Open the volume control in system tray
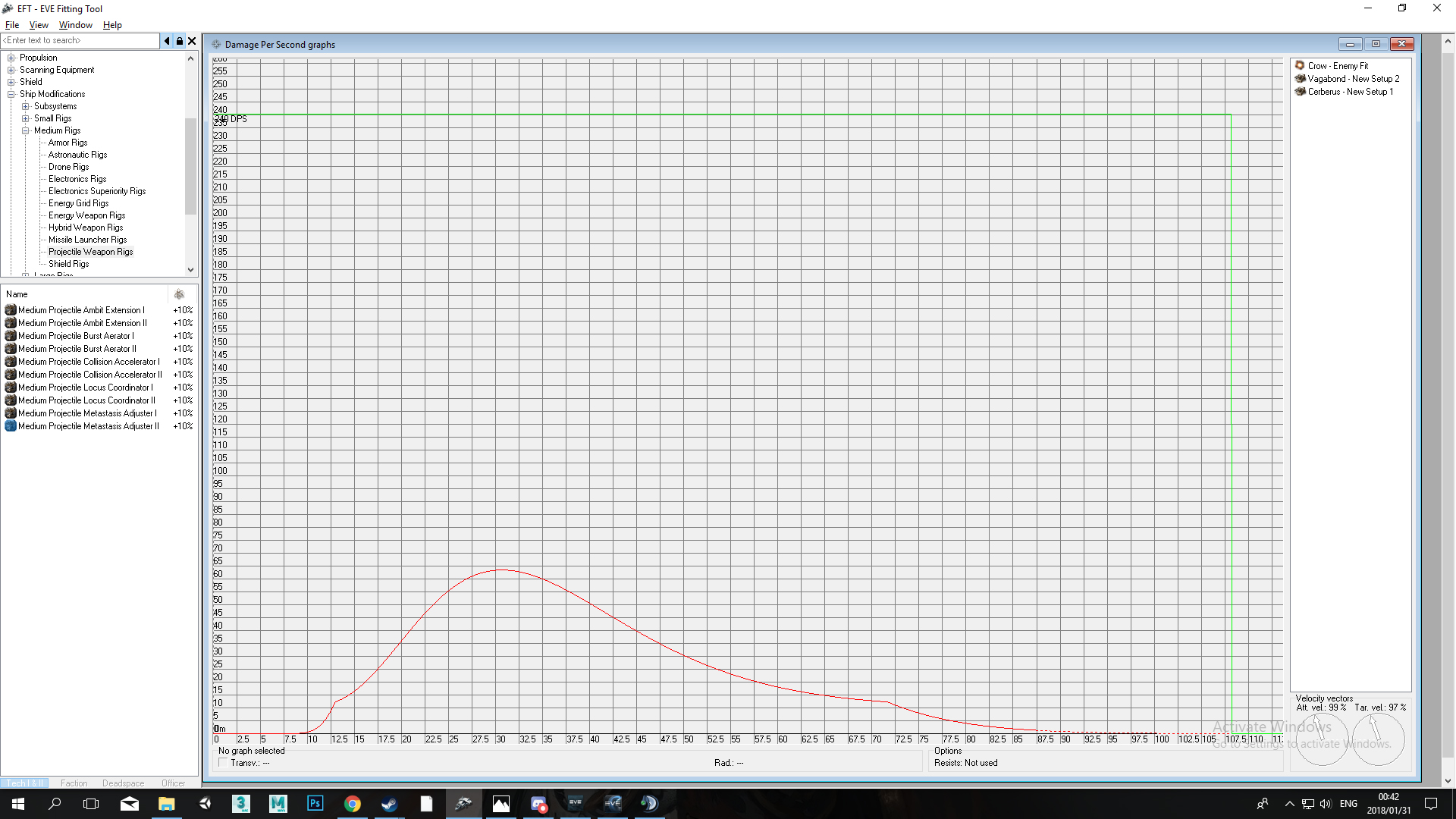Viewport: 1456px width, 819px height. tap(1326, 804)
